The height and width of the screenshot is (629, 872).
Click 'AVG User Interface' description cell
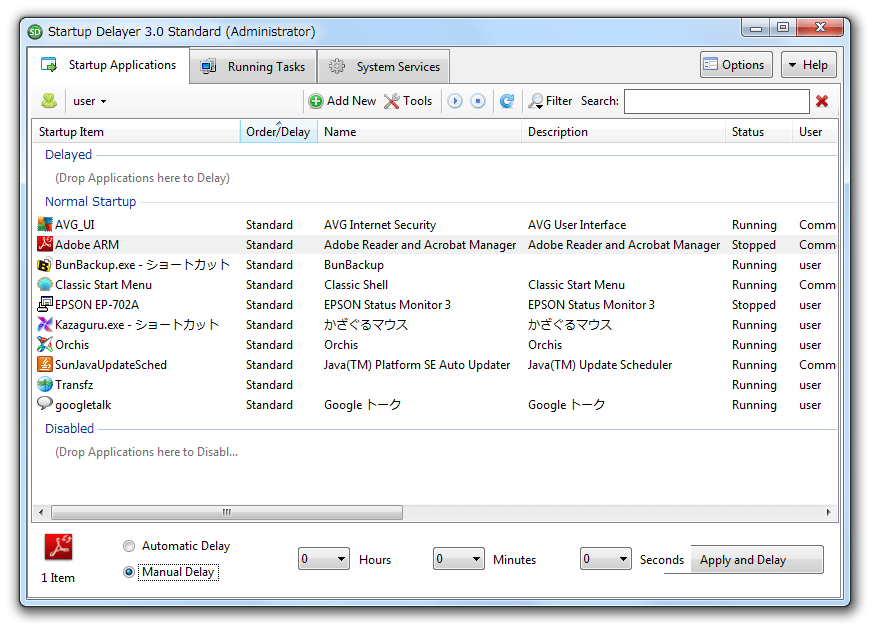point(577,225)
